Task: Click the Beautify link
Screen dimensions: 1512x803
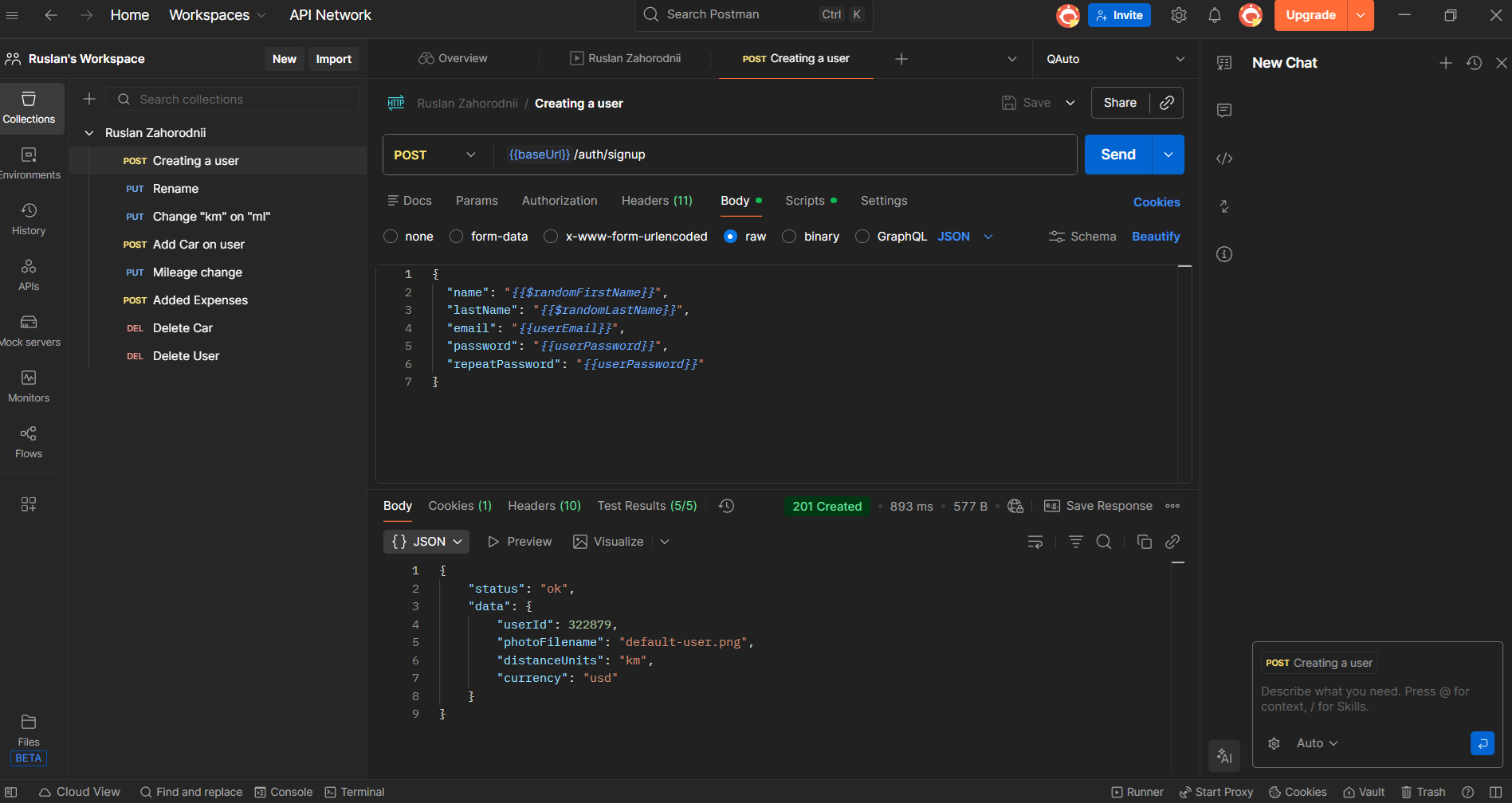Action: click(x=1155, y=237)
